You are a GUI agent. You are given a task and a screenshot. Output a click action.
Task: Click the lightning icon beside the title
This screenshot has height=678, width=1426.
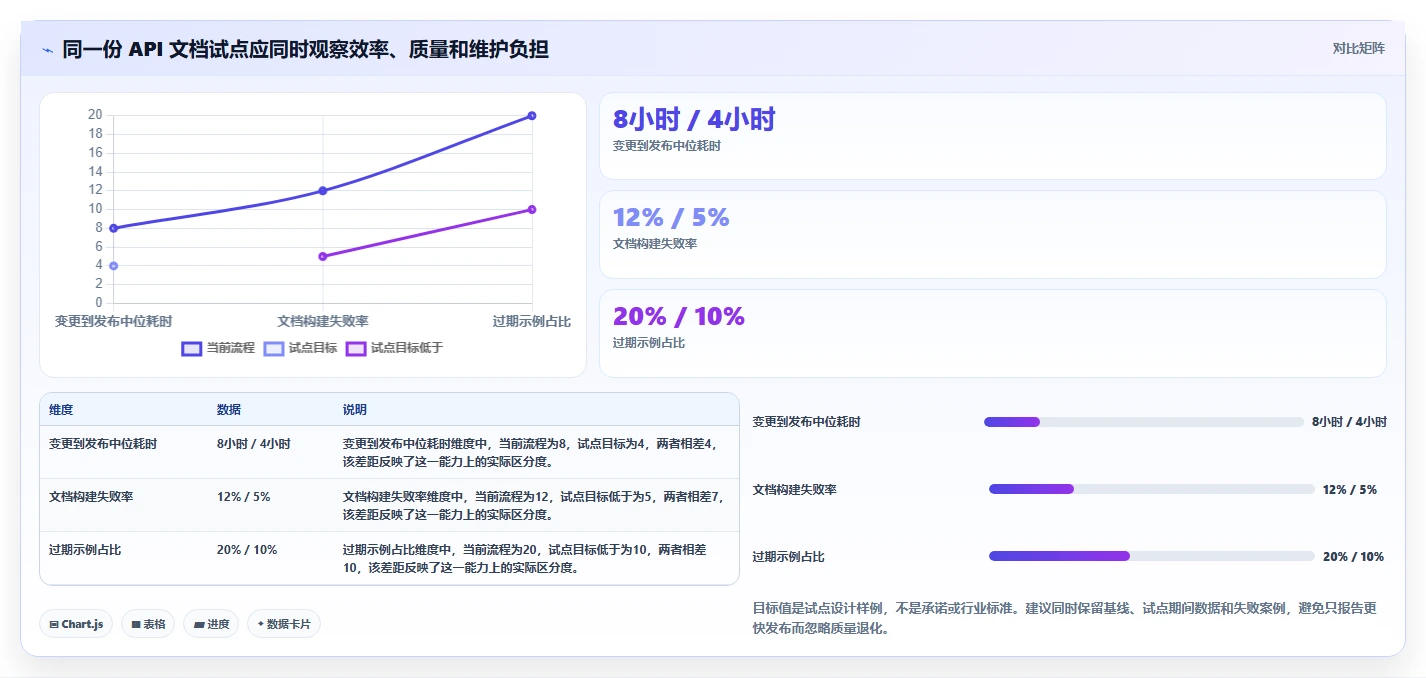click(47, 50)
